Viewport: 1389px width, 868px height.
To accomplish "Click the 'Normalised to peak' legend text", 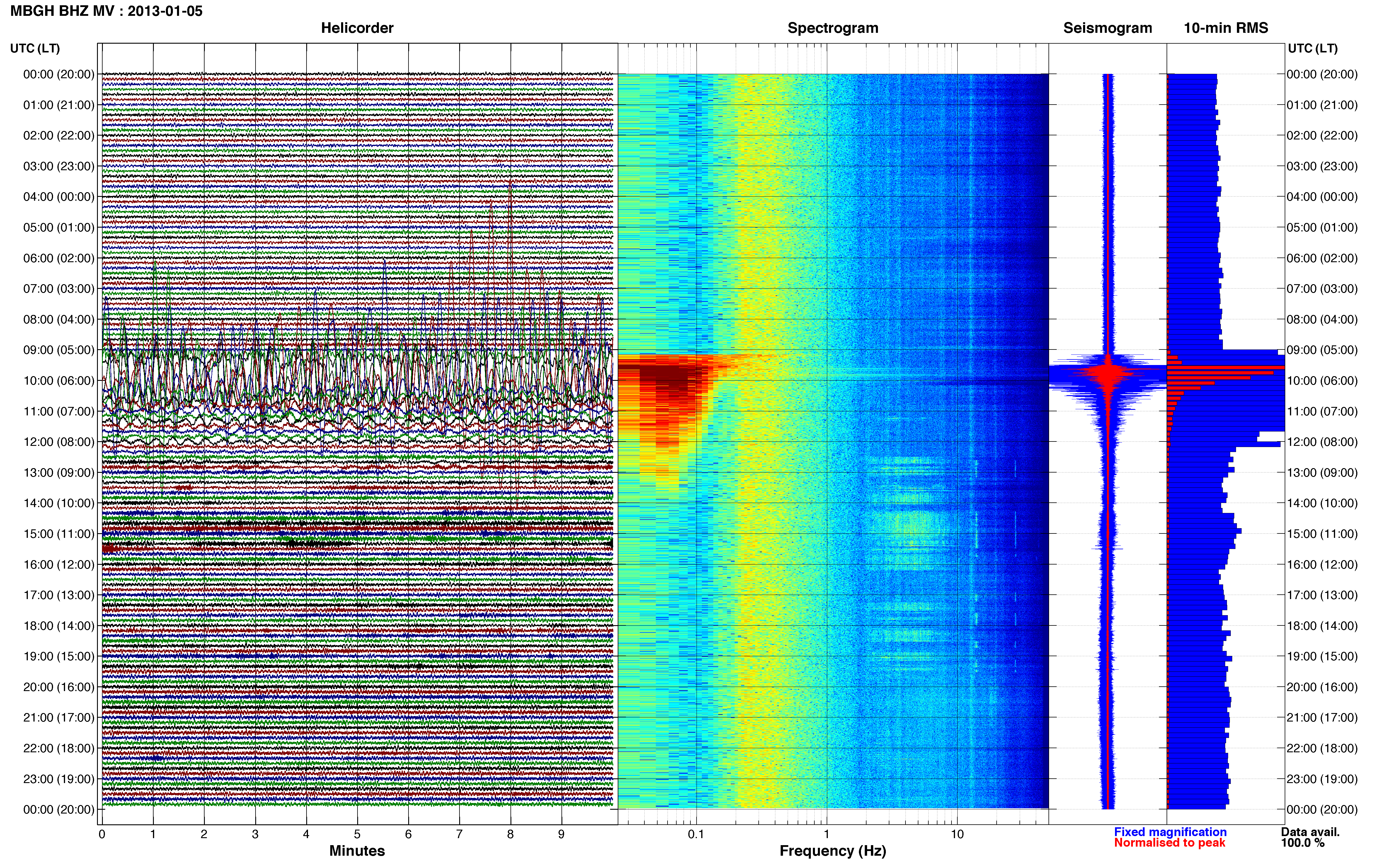I will point(1169,843).
